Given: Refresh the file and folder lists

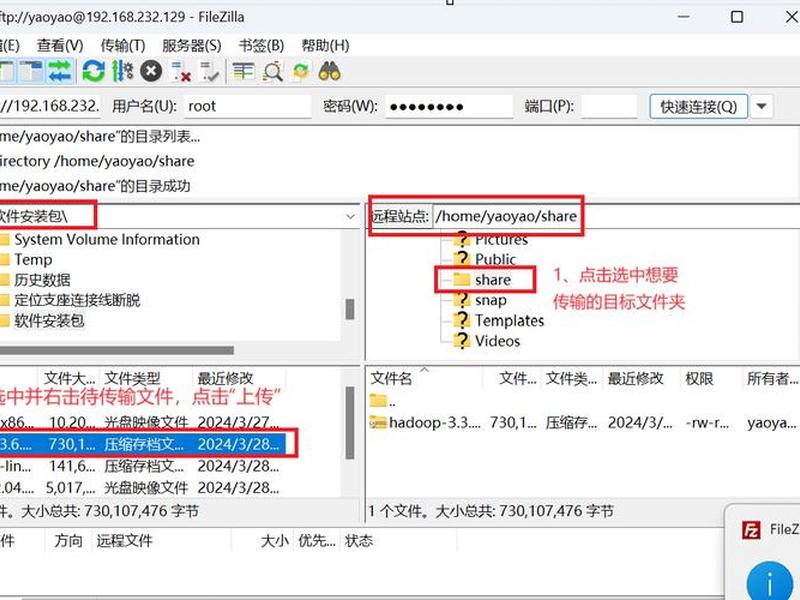Looking at the screenshot, I should [x=93, y=71].
